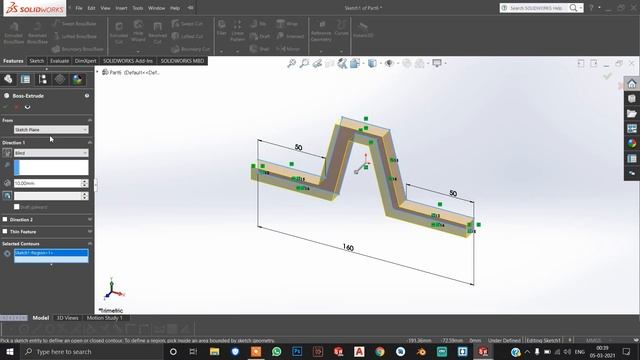Toggle the Draft outward checkbox
Viewport: 640px width, 360px height.
point(17,207)
